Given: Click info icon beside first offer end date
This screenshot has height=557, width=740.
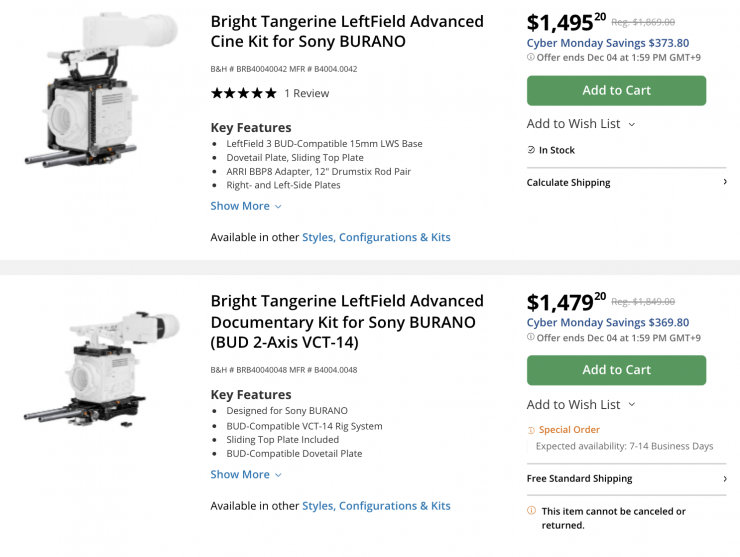Looking at the screenshot, I should 531,58.
